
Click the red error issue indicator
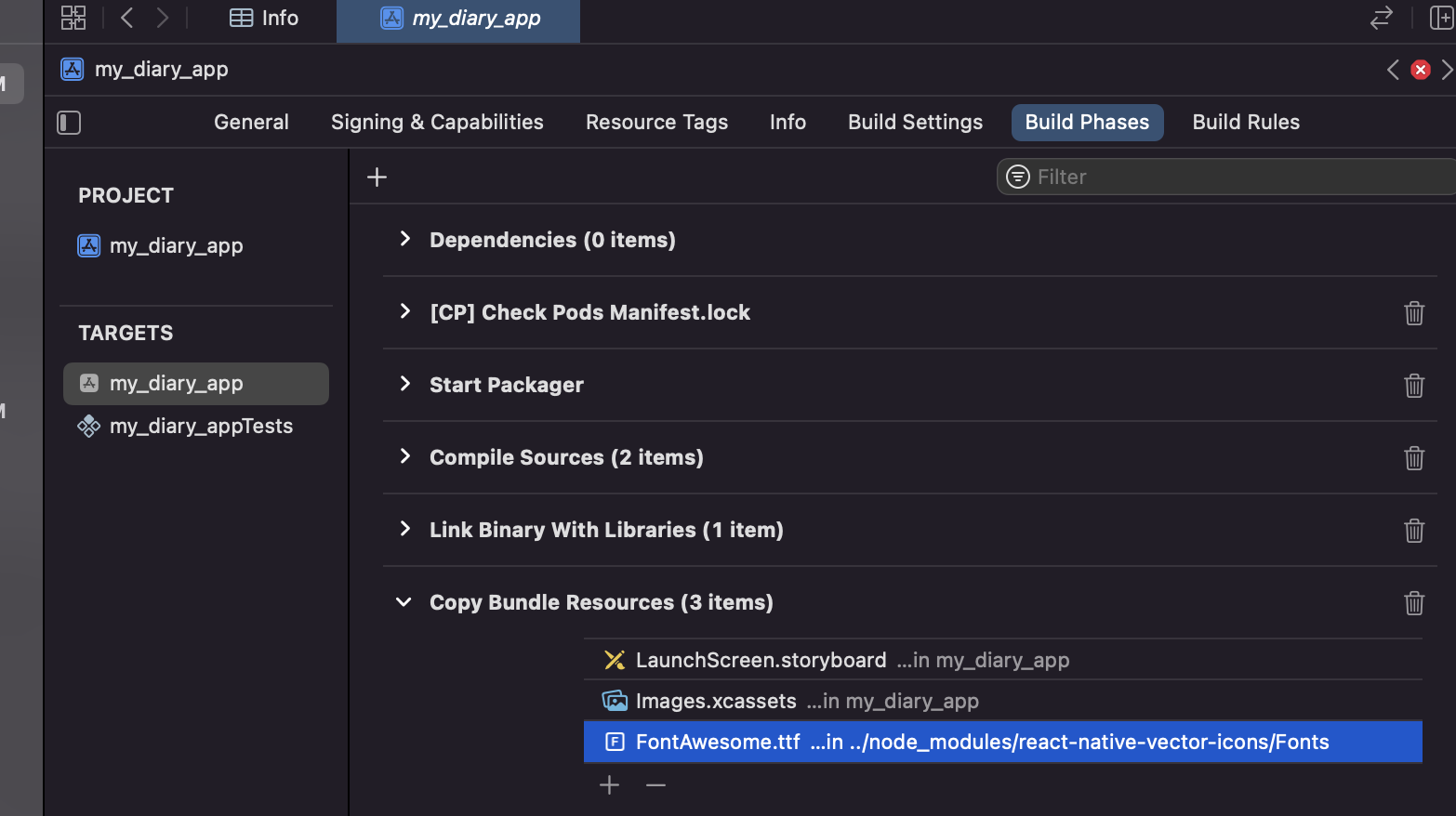click(1421, 70)
